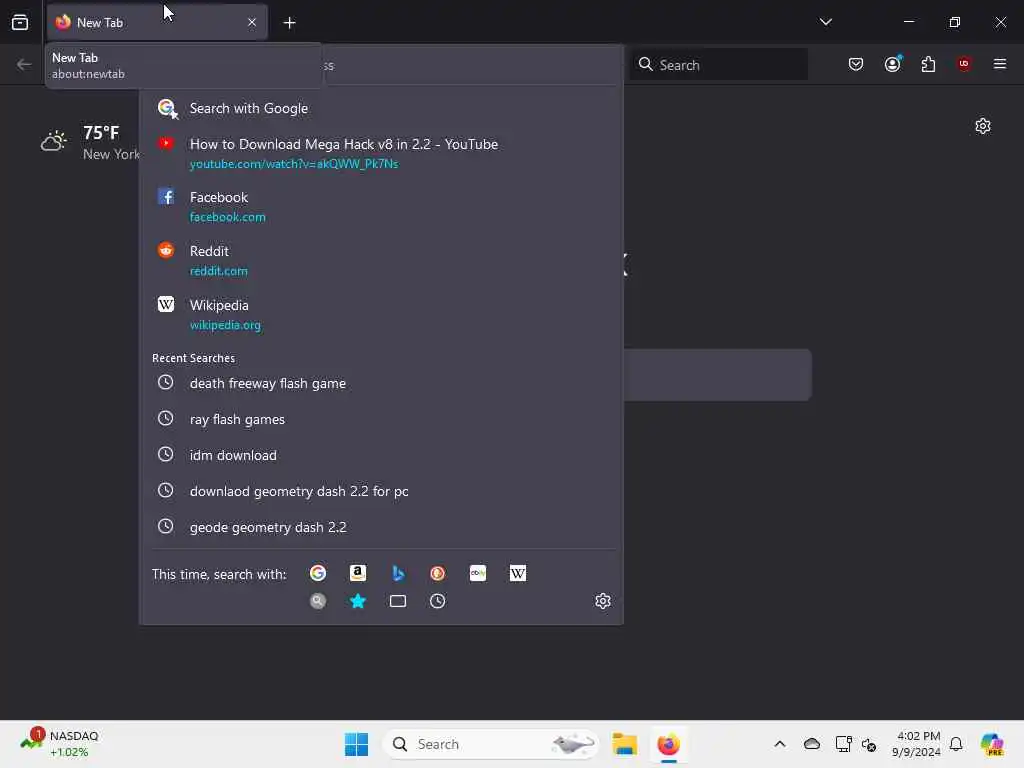The height and width of the screenshot is (768, 1024).
Task: Open the Reddit suggestion
Action: pos(381,261)
